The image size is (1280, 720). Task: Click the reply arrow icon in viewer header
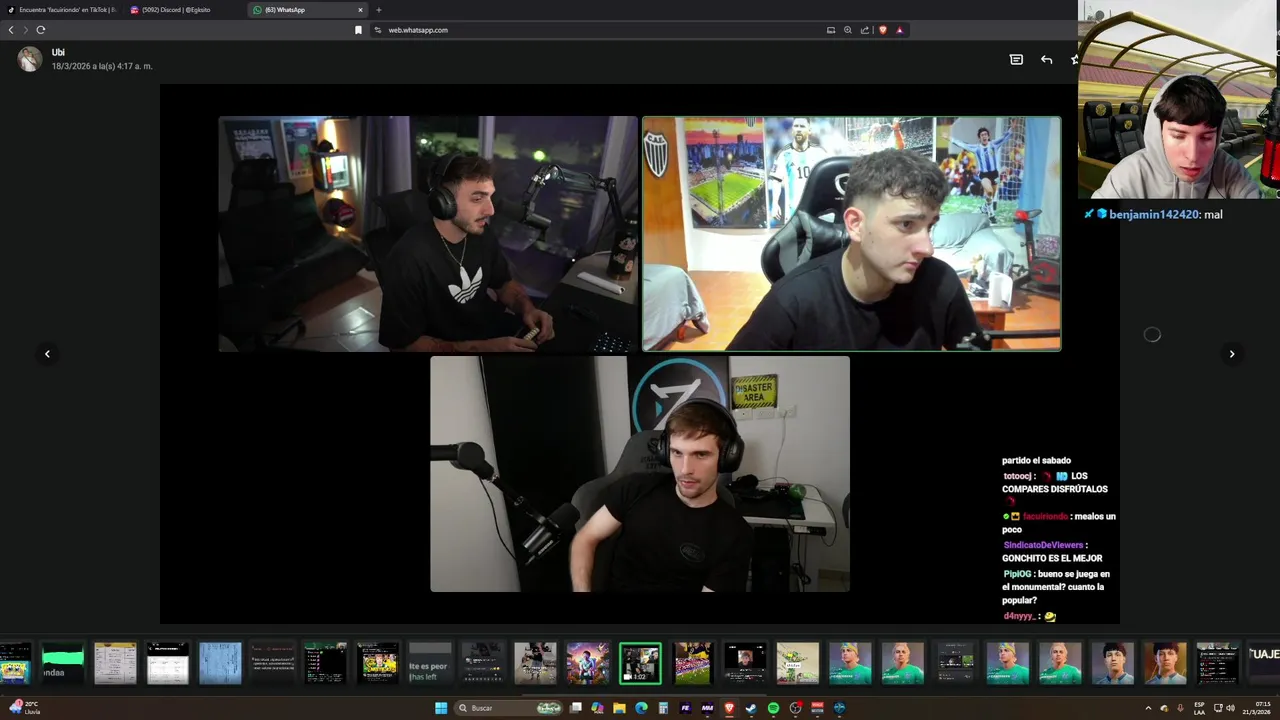[1046, 60]
